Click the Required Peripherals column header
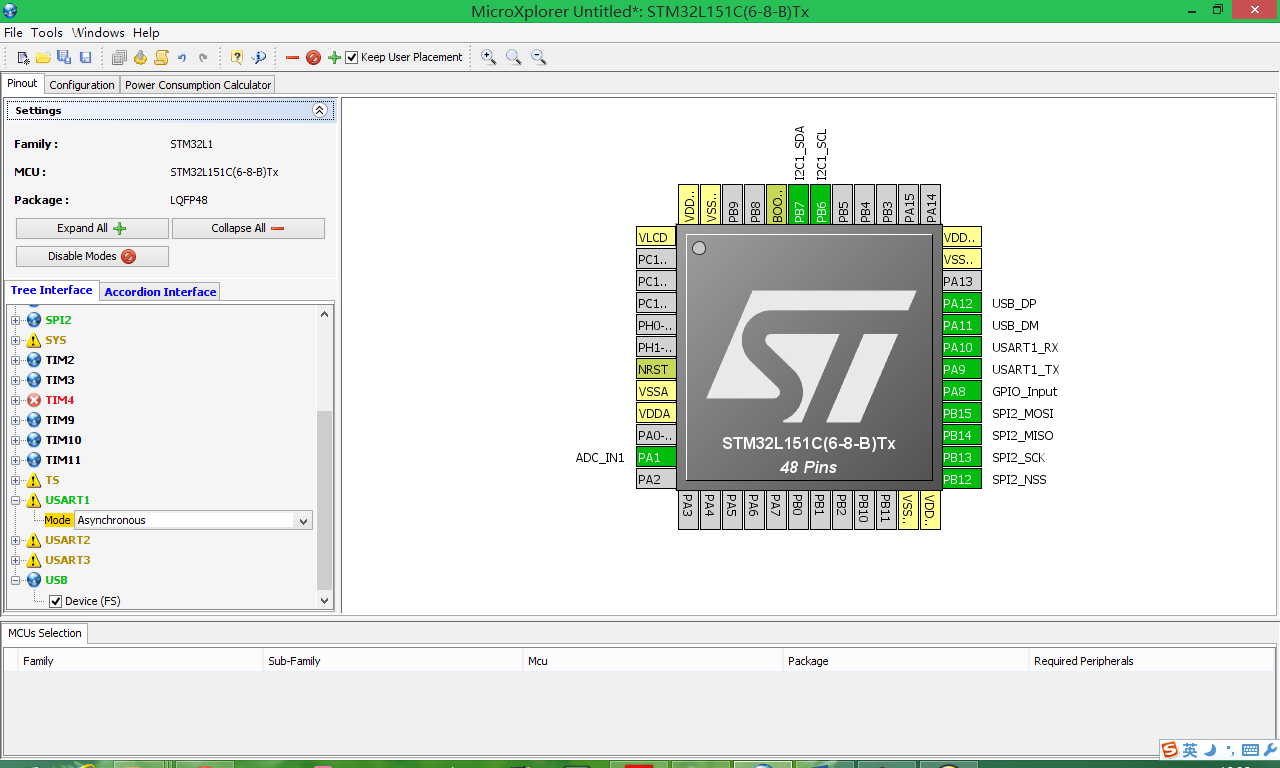The width and height of the screenshot is (1280, 768). (x=1152, y=661)
